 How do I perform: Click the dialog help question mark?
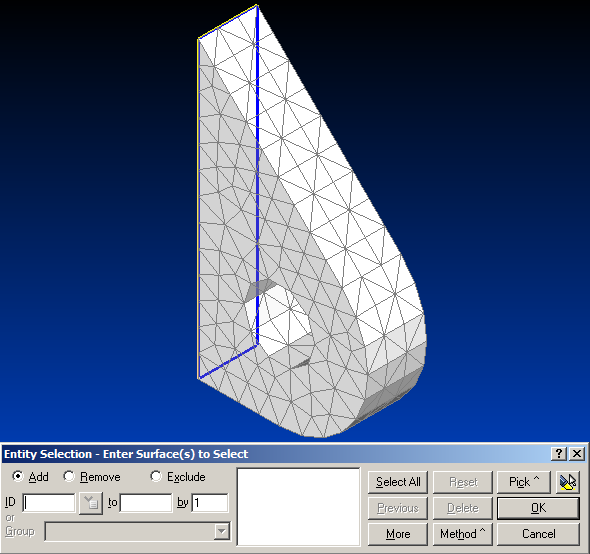click(x=559, y=454)
